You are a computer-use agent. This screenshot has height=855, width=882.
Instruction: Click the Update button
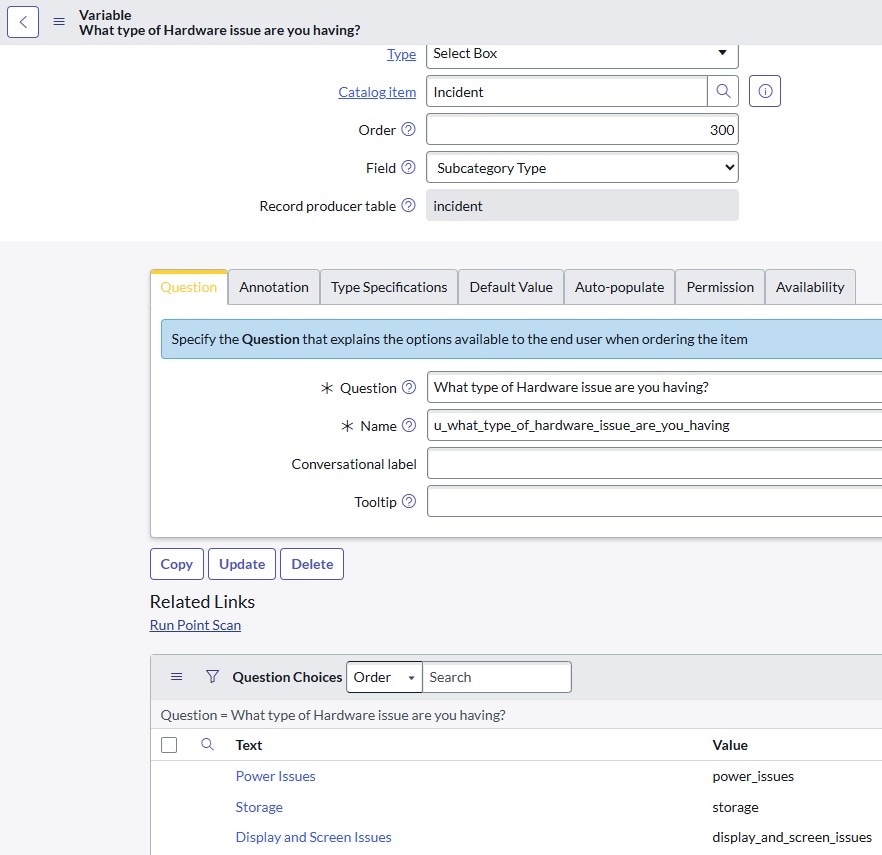click(242, 564)
